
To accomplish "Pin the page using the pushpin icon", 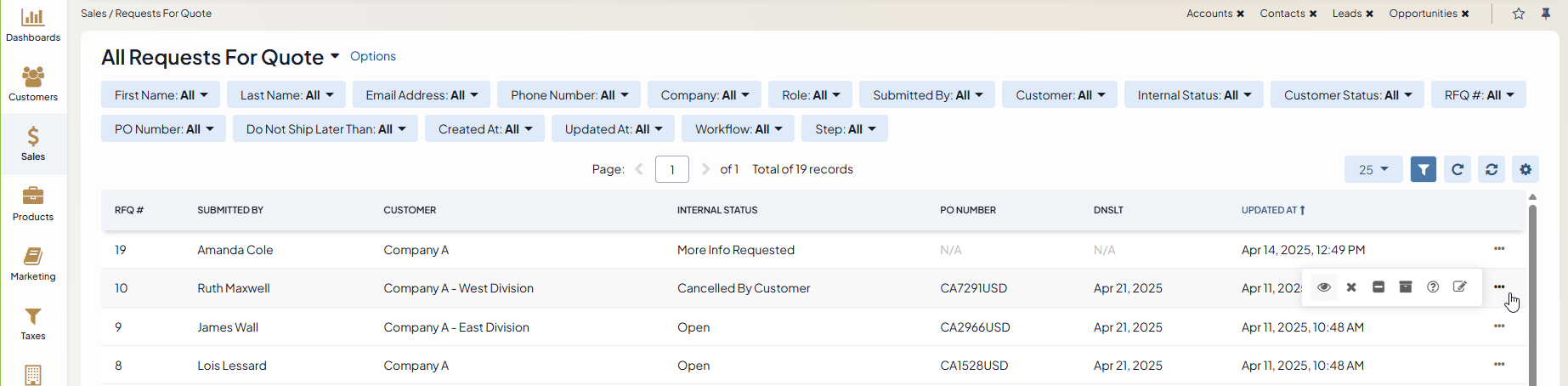I will [x=1546, y=14].
